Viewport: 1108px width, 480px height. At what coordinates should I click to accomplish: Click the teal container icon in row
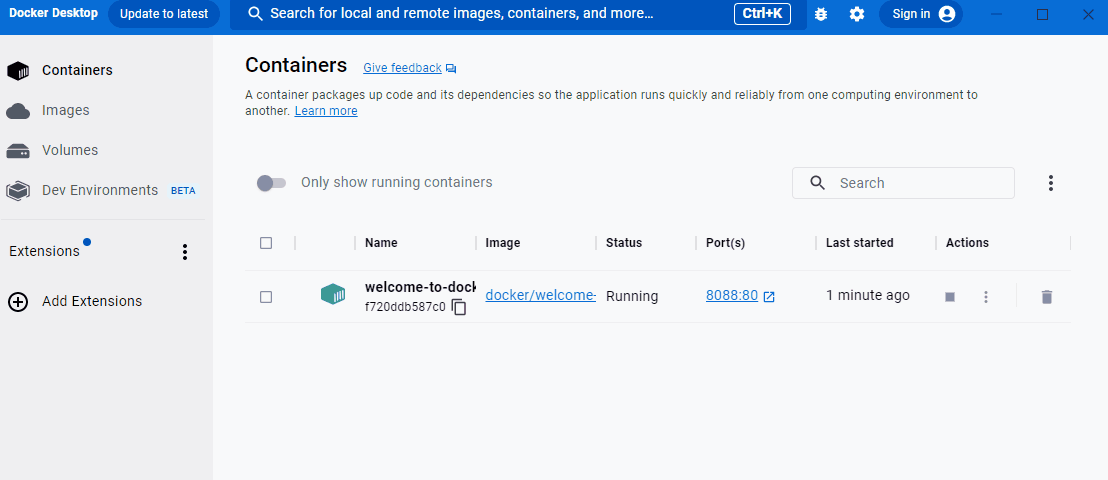tap(333, 295)
